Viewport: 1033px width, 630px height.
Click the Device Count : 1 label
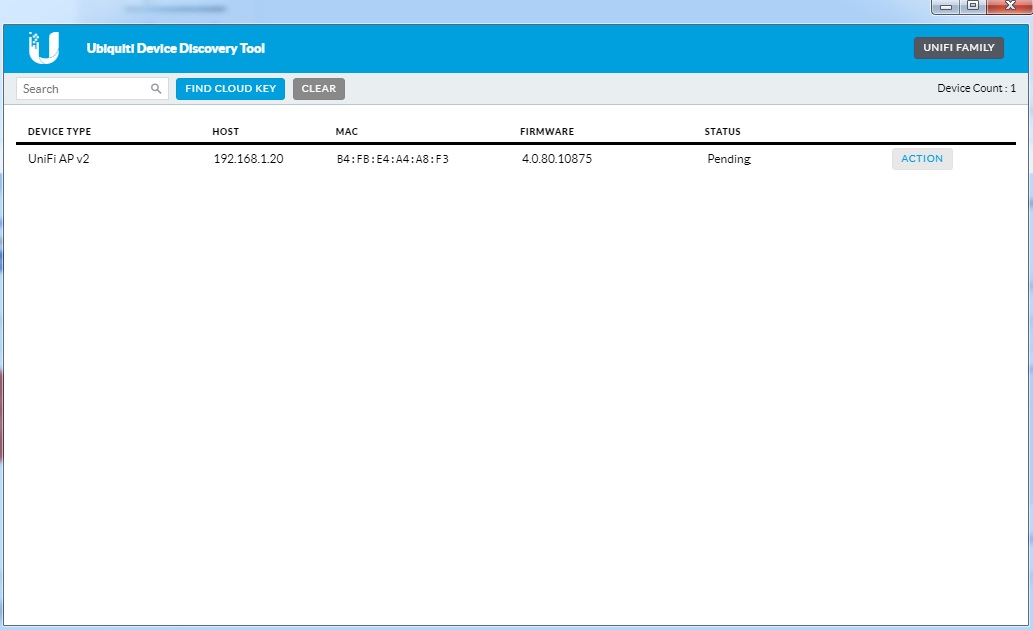(976, 88)
